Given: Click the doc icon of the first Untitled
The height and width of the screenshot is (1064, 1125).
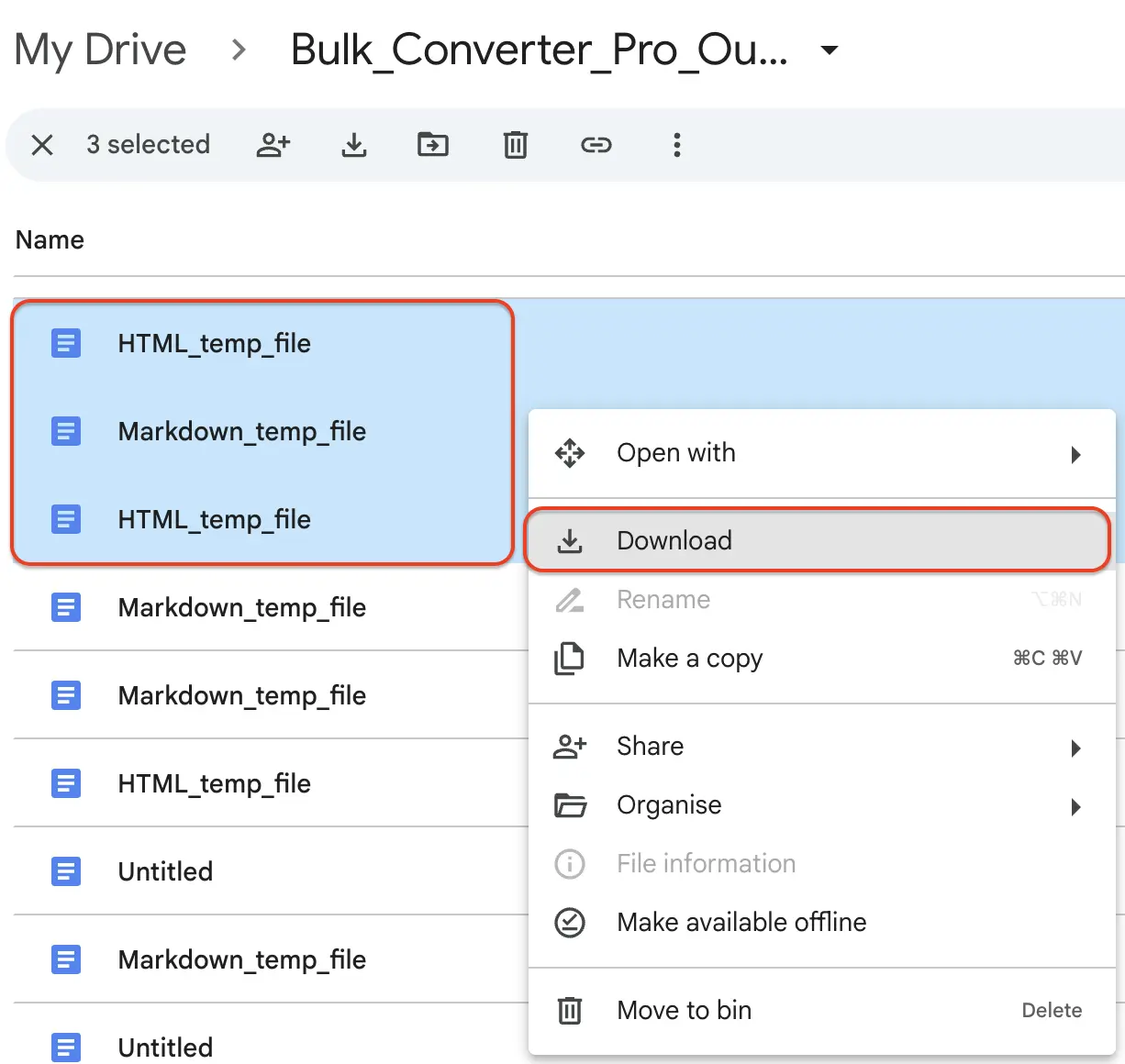Looking at the screenshot, I should [x=65, y=871].
